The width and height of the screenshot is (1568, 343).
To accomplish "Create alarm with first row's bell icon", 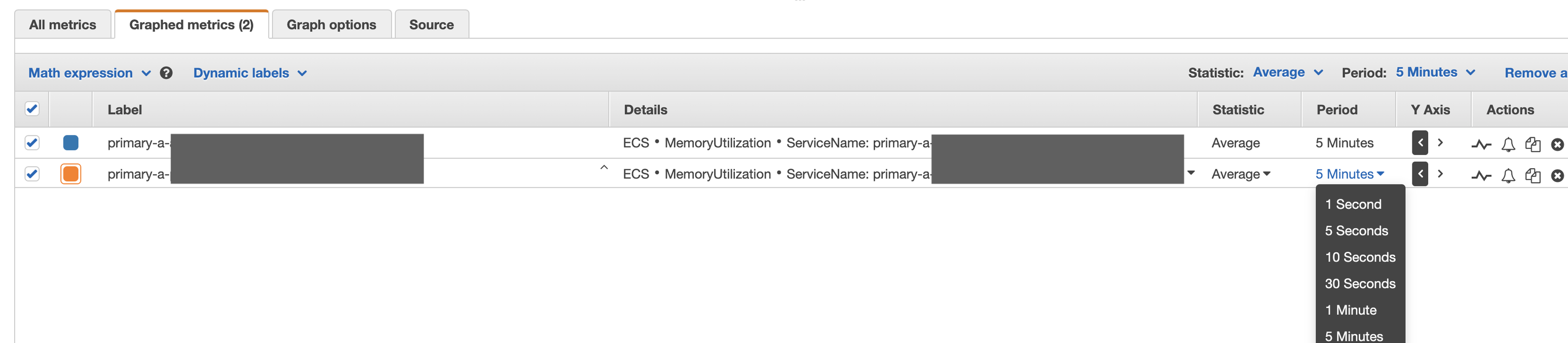I will (x=1508, y=145).
